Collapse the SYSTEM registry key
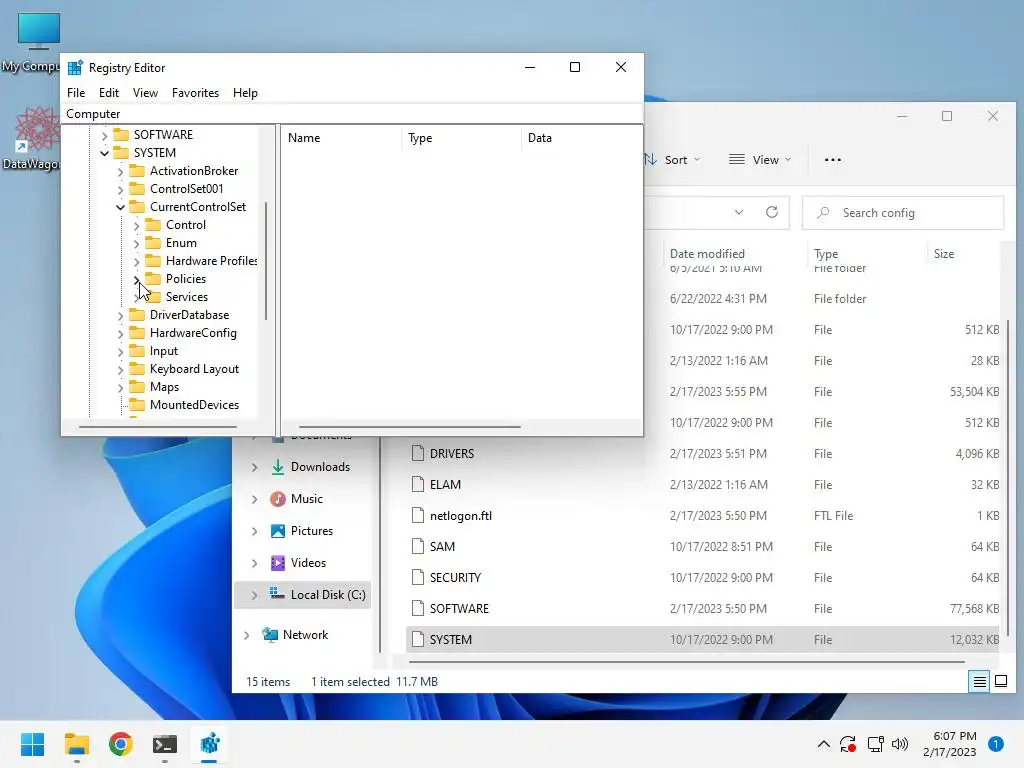This screenshot has width=1024, height=768. point(104,153)
